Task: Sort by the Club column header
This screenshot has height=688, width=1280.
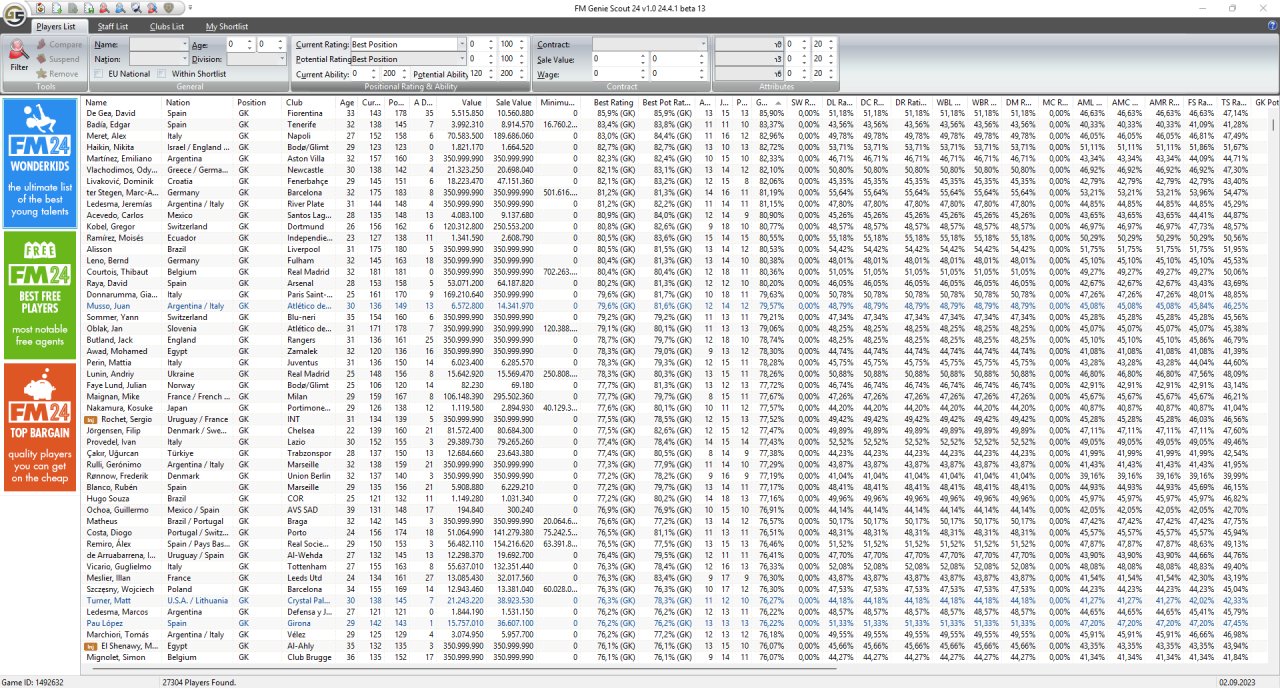Action: pos(310,102)
